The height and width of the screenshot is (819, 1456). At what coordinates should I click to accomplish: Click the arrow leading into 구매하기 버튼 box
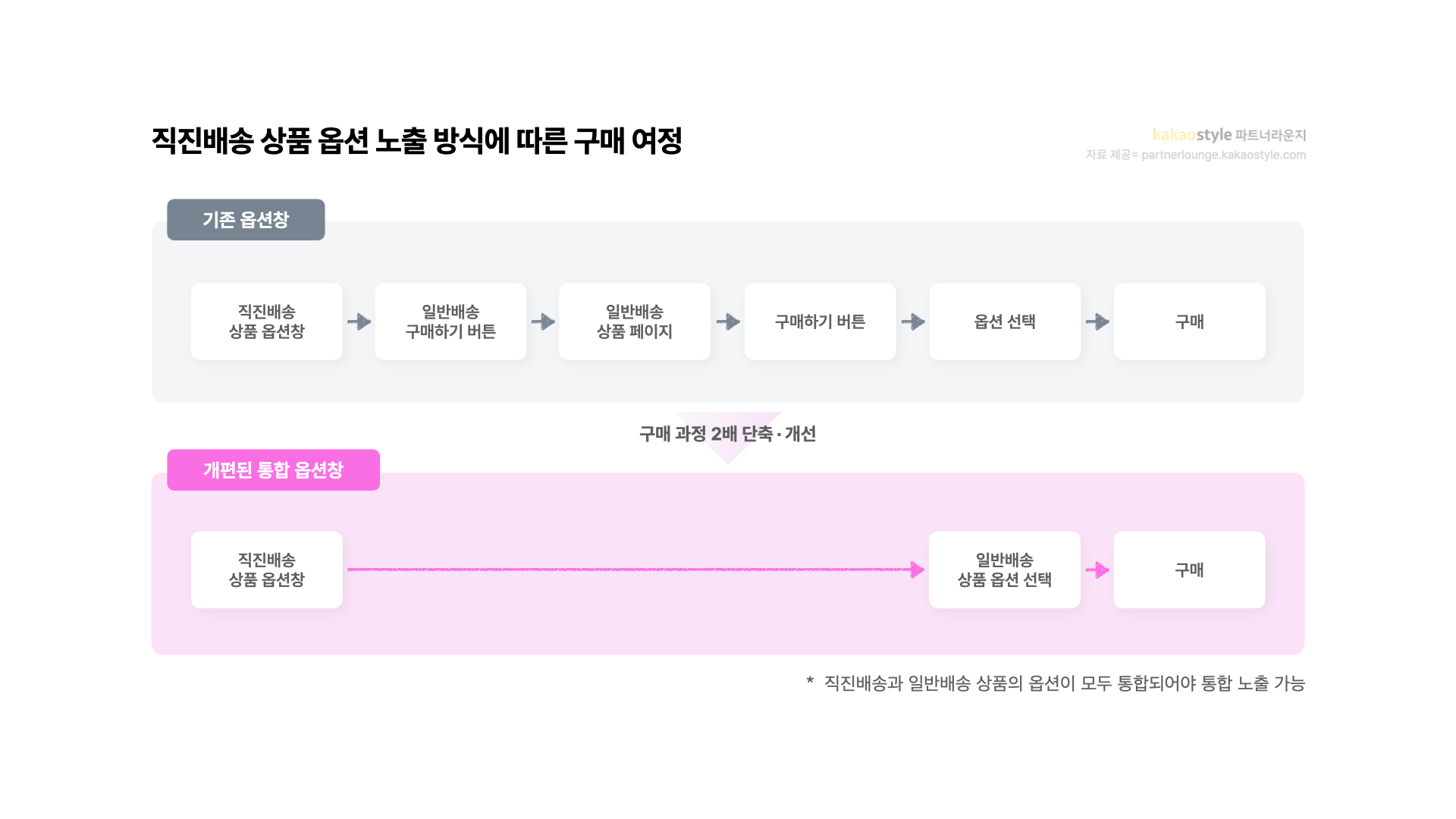click(728, 322)
